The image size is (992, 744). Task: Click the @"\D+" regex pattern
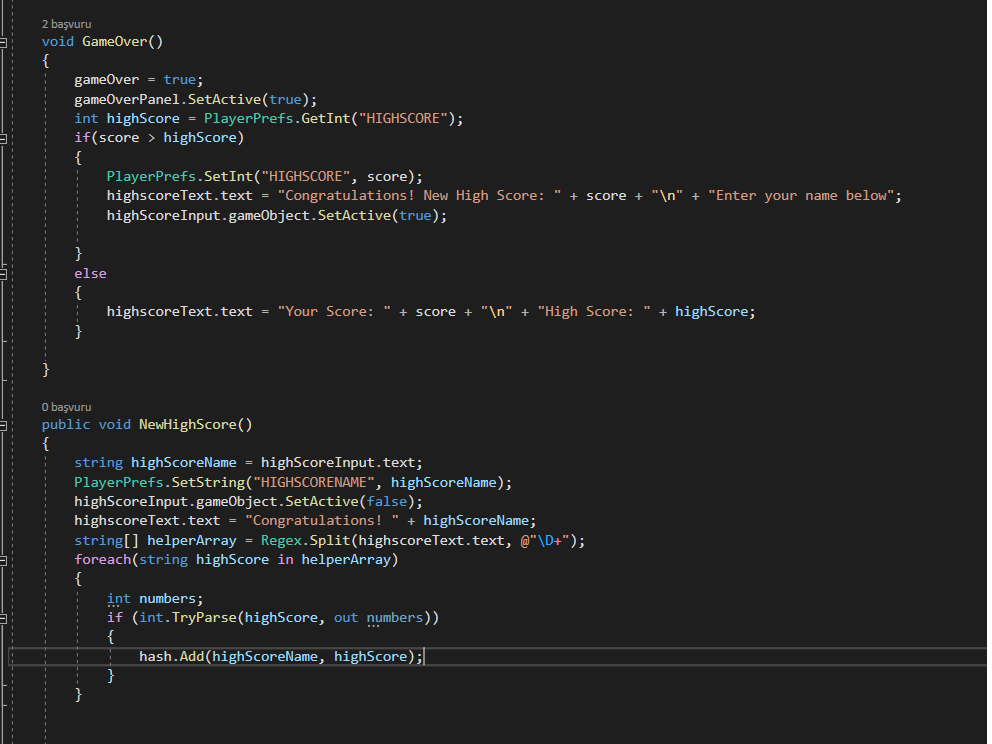[x=545, y=541]
